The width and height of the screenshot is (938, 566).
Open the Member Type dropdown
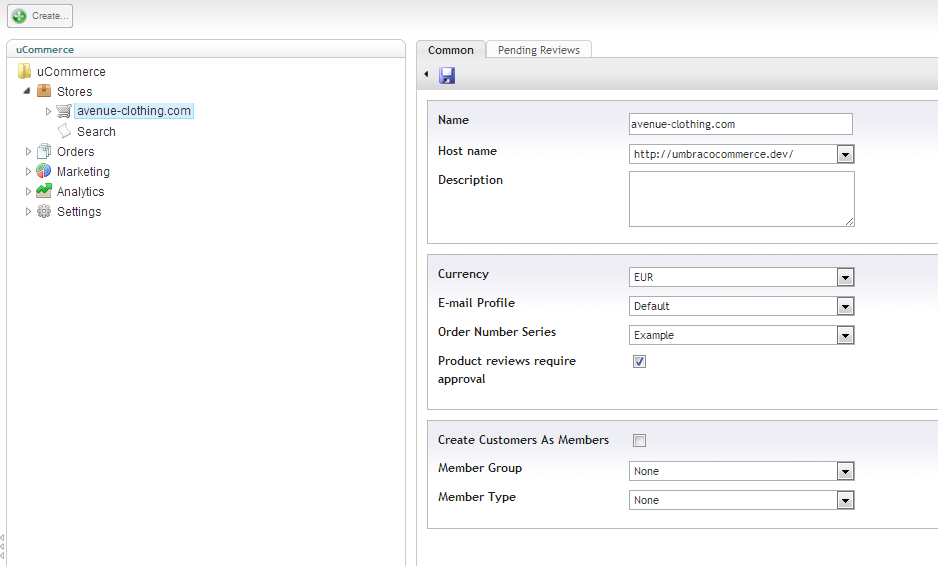point(845,500)
